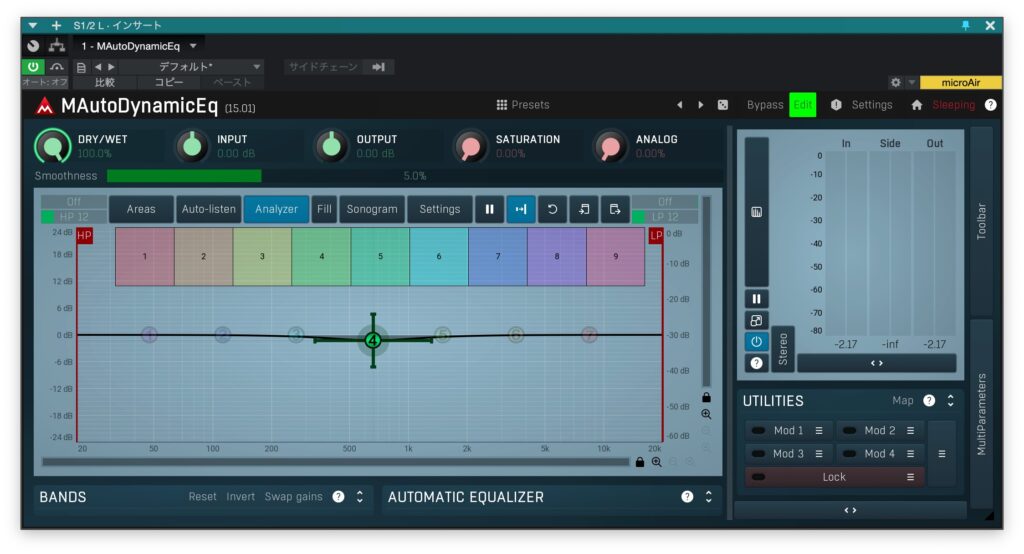1024x554 pixels.
Task: Toggle the Bypass switch
Action: (x=765, y=105)
